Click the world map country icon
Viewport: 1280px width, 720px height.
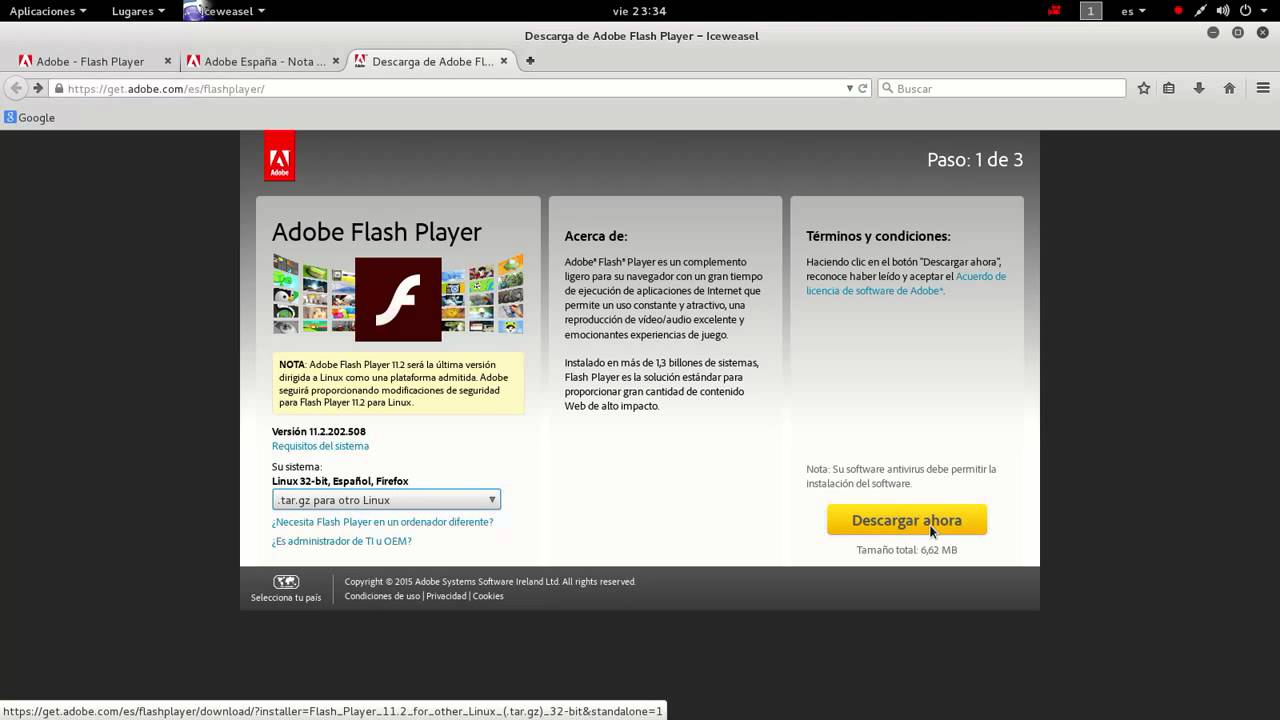click(x=286, y=581)
